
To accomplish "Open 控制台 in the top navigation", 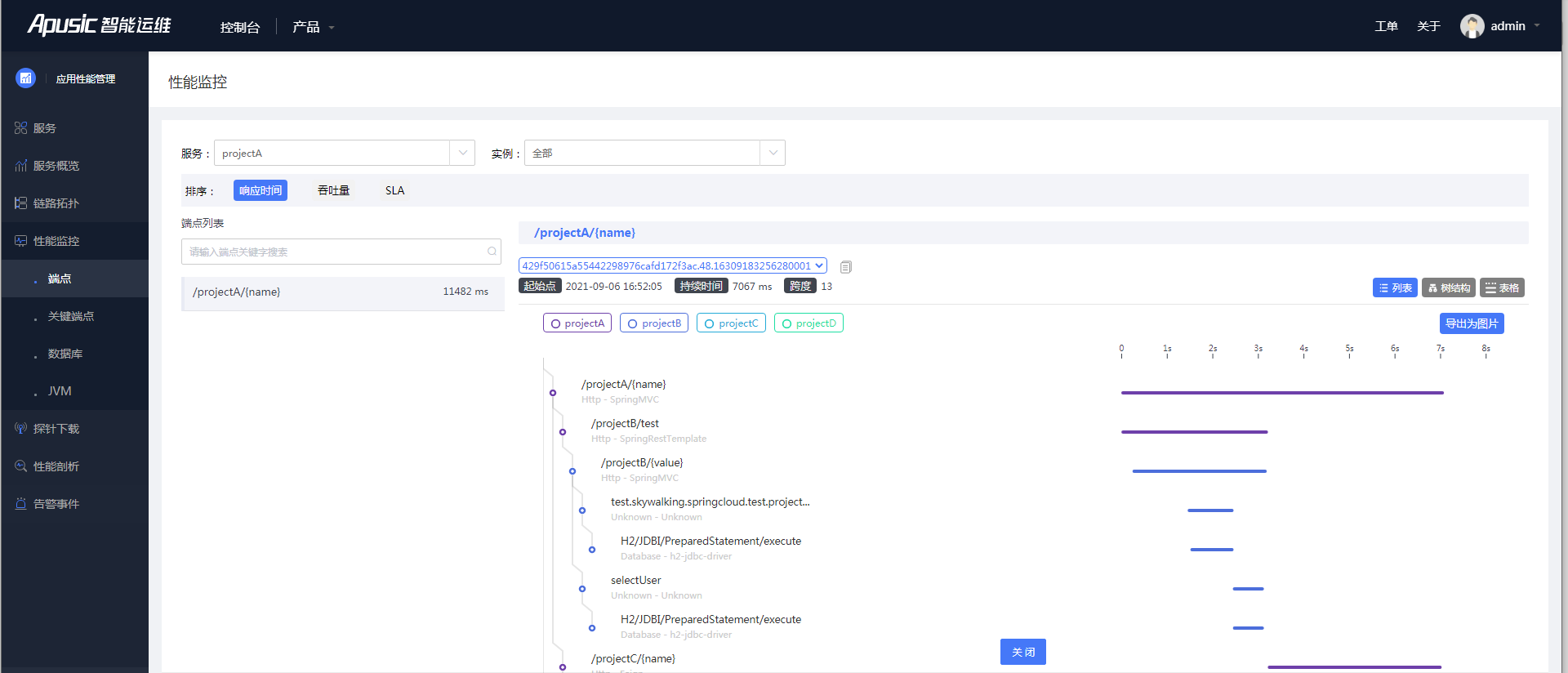I will [240, 27].
